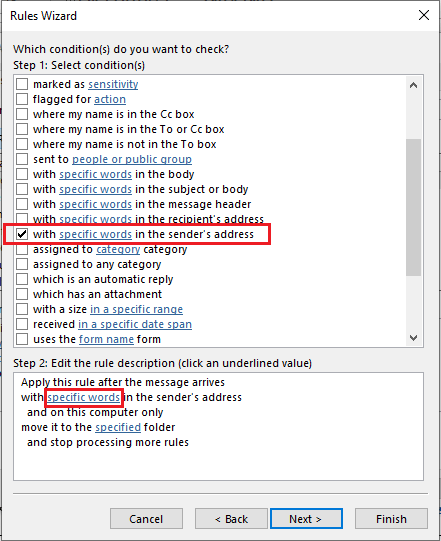Image resolution: width=441 pixels, height=541 pixels.
Task: Enable 'flagged for action' checkbox
Action: click(22, 99)
